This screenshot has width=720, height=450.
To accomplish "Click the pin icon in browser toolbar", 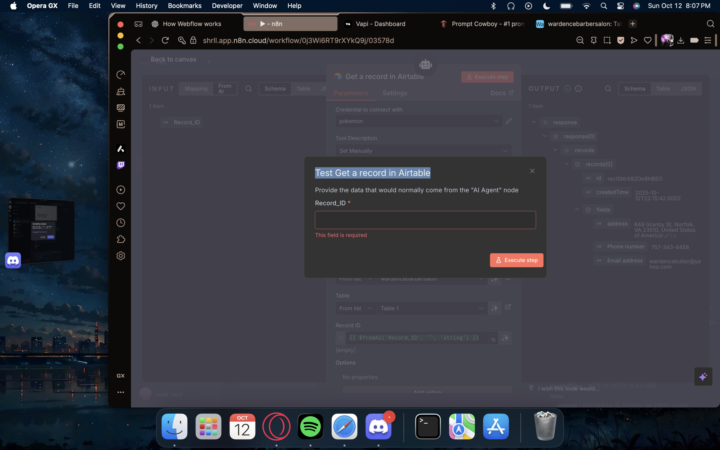I will pos(594,40).
